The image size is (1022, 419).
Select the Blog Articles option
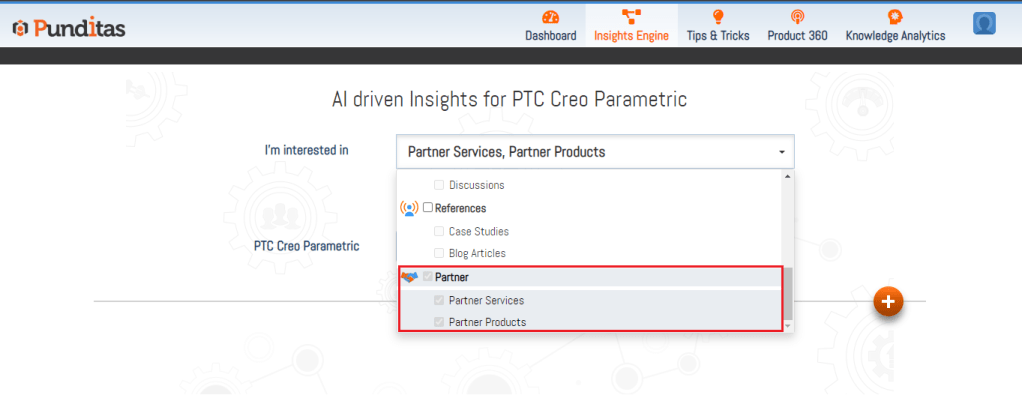click(x=477, y=254)
